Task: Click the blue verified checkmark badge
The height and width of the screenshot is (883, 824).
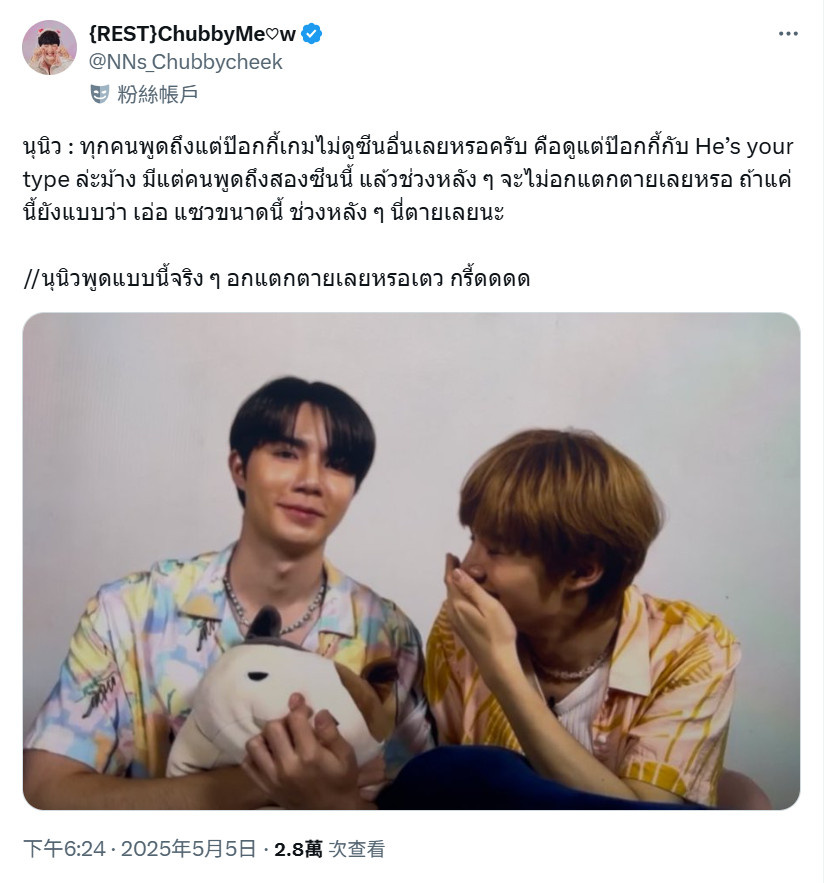Action: (x=311, y=34)
